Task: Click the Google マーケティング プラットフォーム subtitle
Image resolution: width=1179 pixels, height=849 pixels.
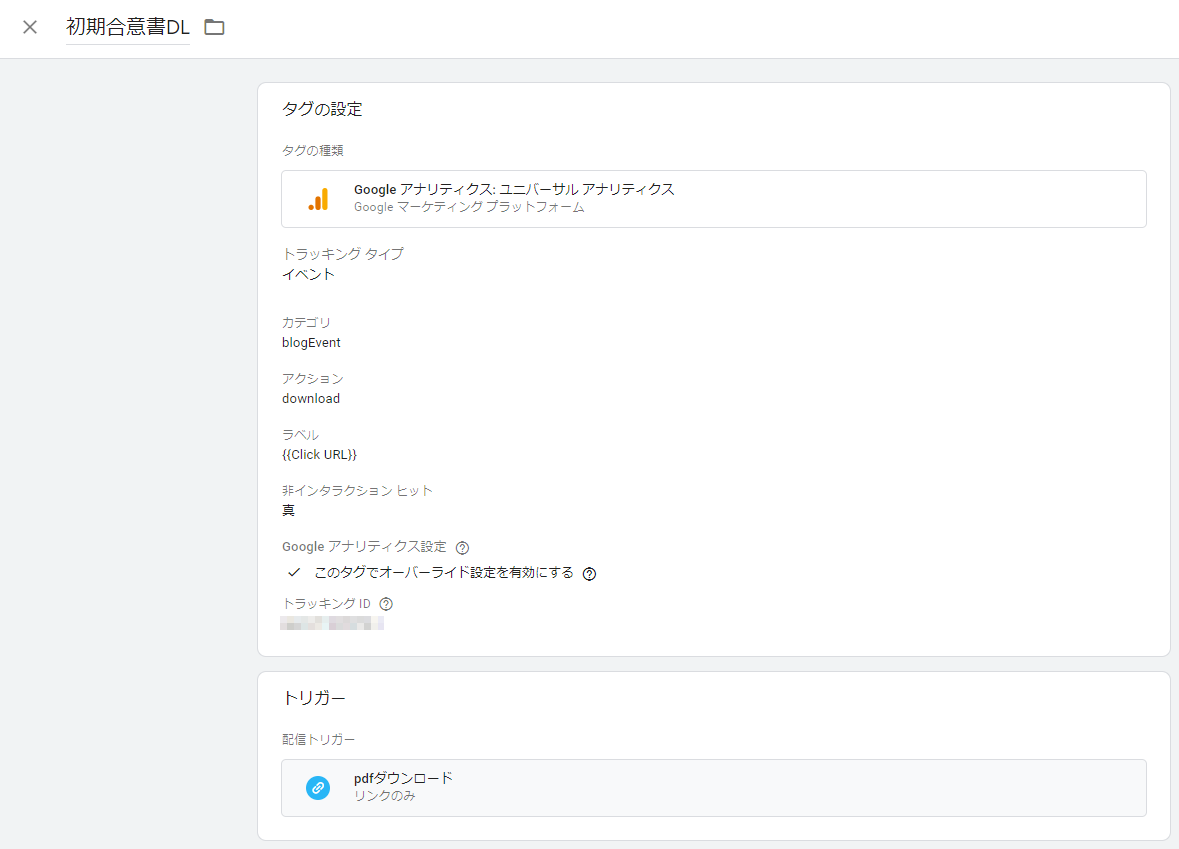Action: pyautogui.click(x=469, y=208)
